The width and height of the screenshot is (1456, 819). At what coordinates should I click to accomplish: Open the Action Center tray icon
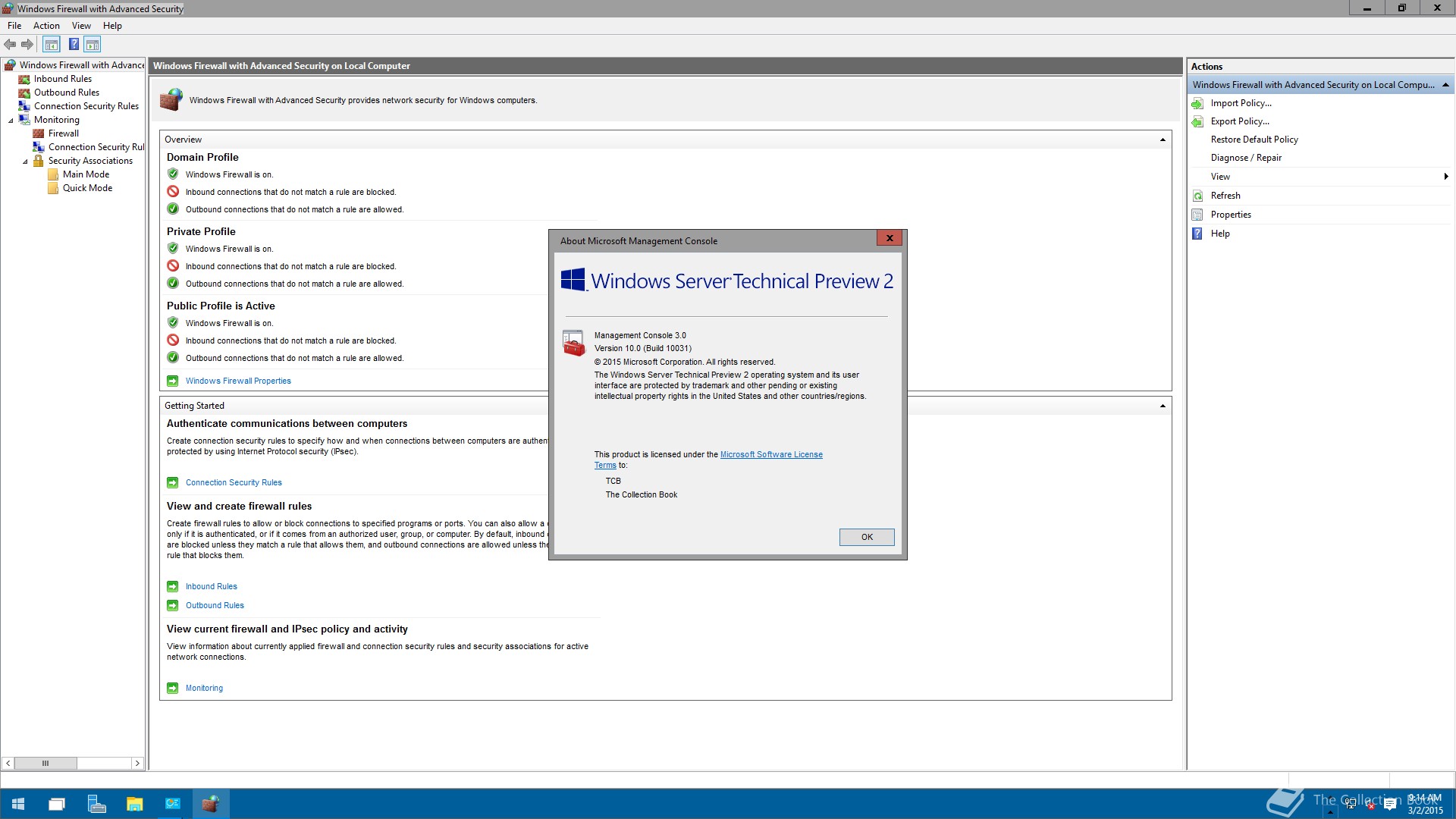[1390, 805]
